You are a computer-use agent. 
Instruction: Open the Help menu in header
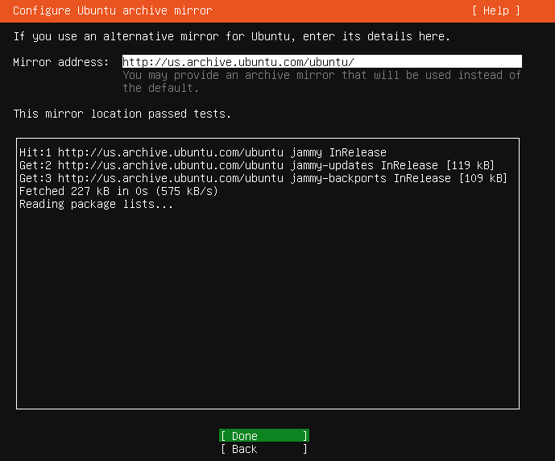[496, 11]
